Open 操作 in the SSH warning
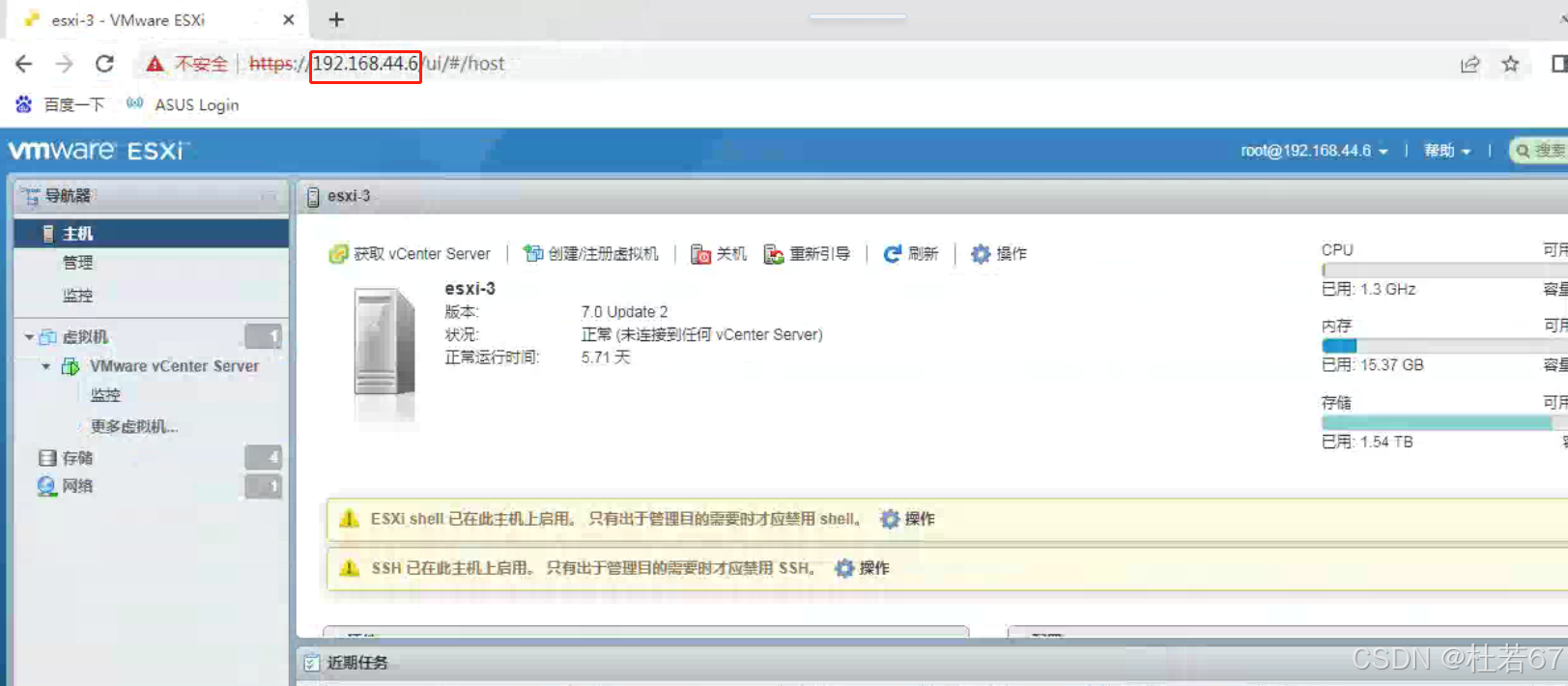 pos(862,568)
